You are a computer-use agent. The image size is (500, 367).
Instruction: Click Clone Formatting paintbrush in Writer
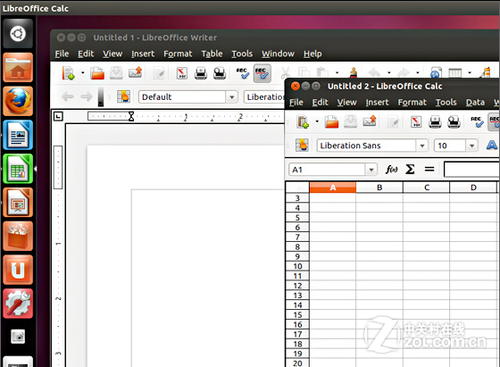353,72
